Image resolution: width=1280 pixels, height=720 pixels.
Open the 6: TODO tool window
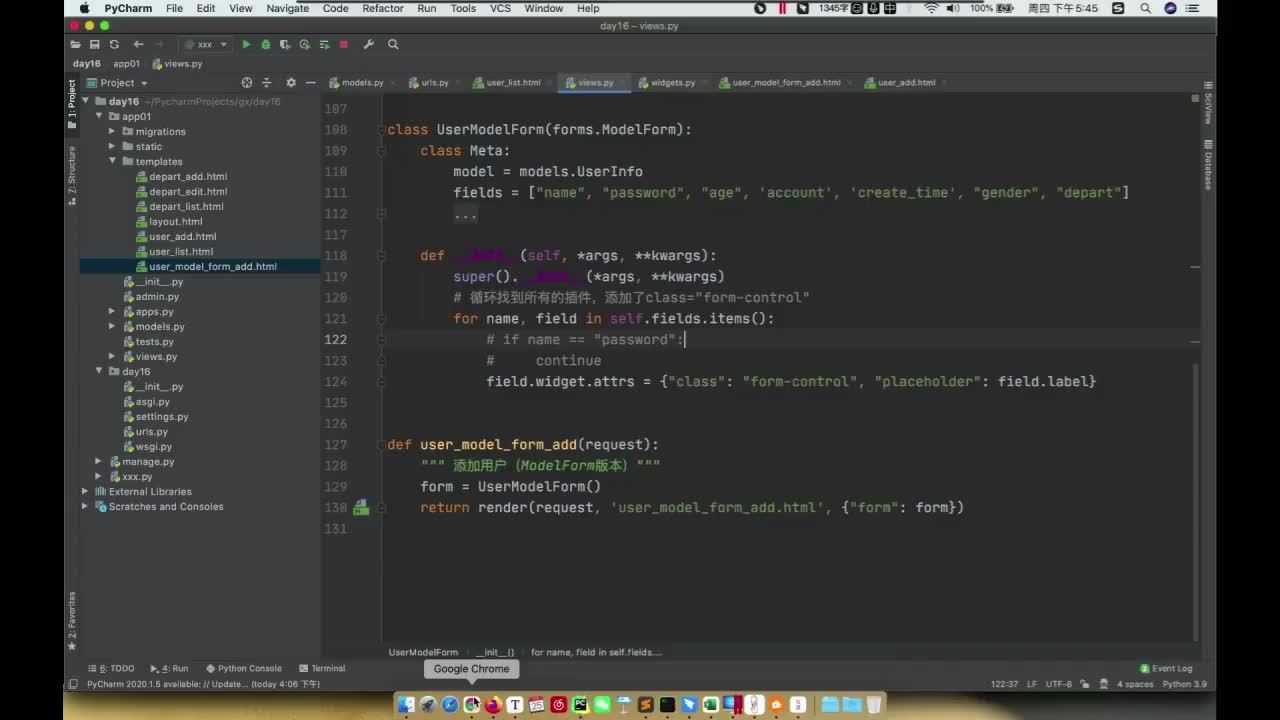click(x=111, y=668)
